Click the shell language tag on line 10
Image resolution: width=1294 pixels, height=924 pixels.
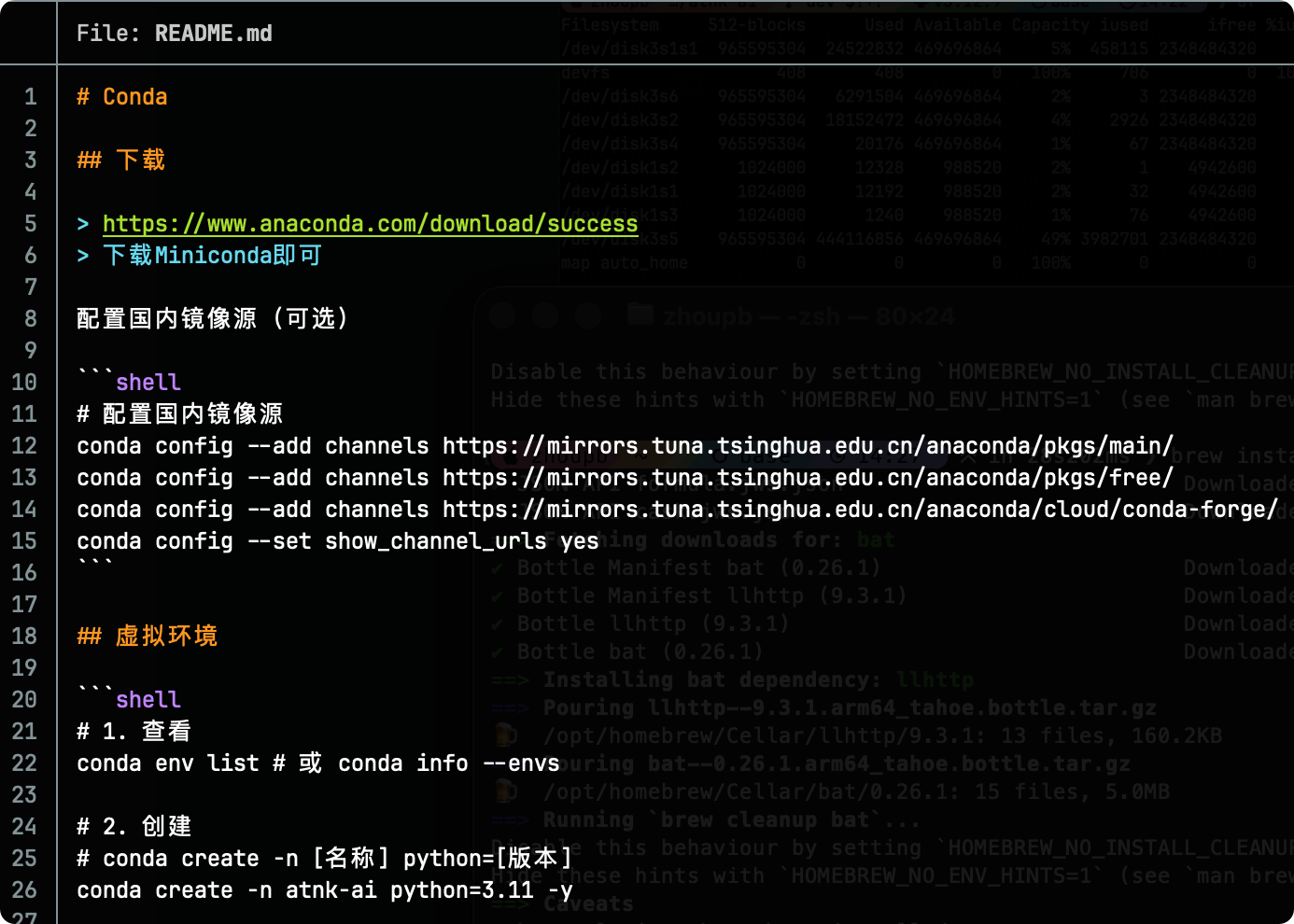(x=148, y=383)
